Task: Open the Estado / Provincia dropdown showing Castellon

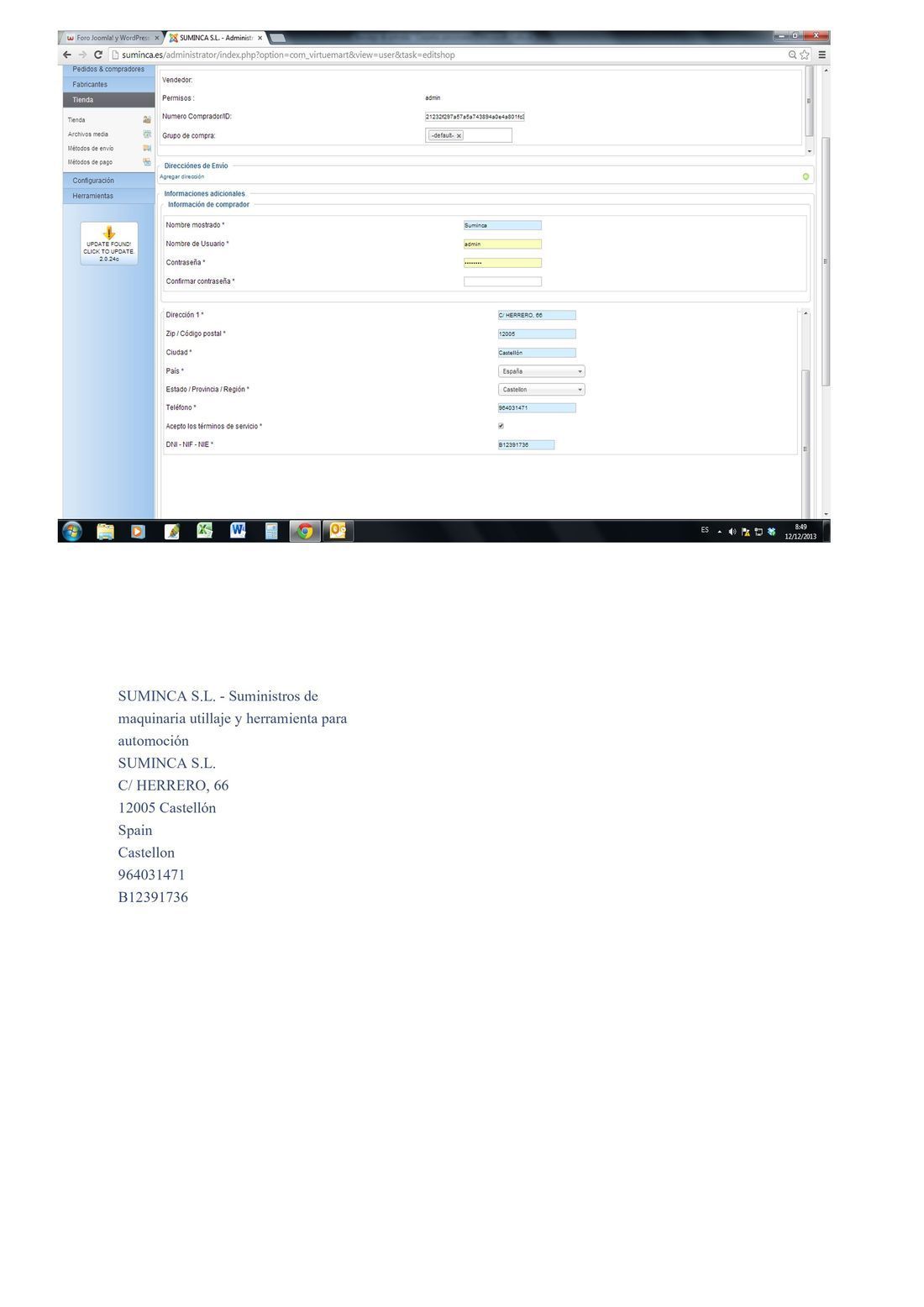Action: tap(541, 390)
